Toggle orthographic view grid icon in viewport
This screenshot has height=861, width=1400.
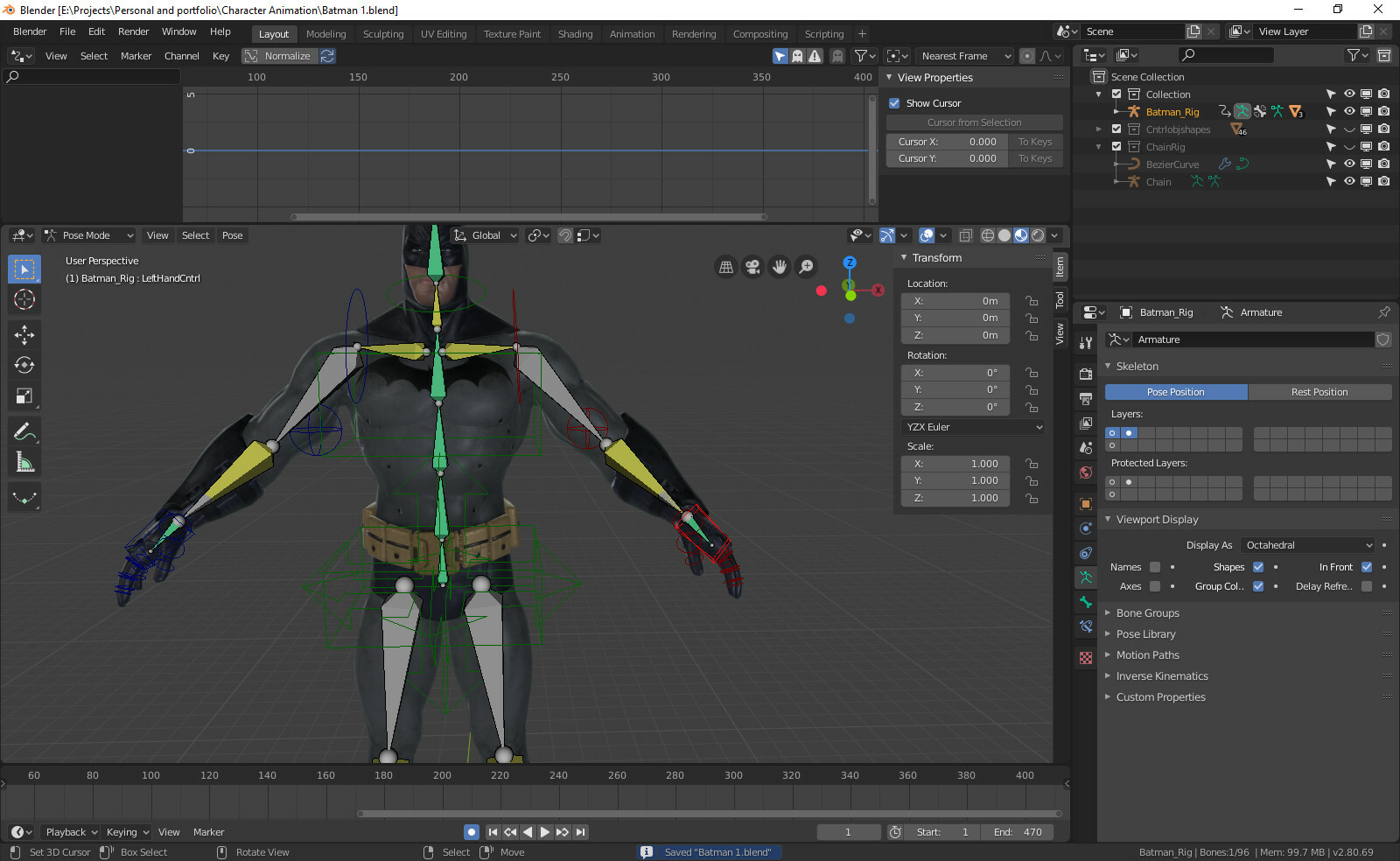click(x=726, y=267)
